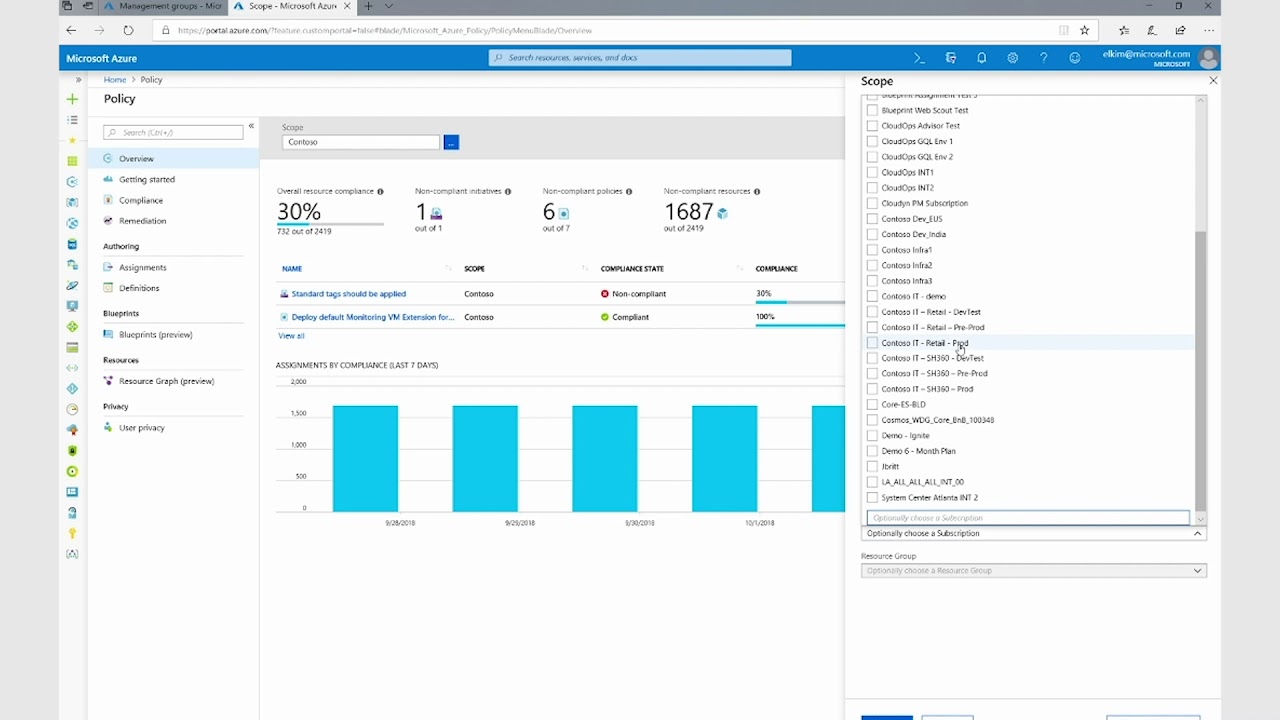Open the Resource Group dropdown

[1033, 570]
